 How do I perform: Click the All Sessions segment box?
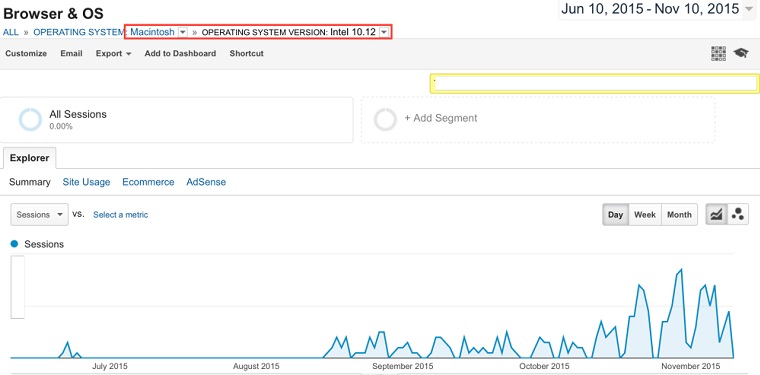coord(176,120)
